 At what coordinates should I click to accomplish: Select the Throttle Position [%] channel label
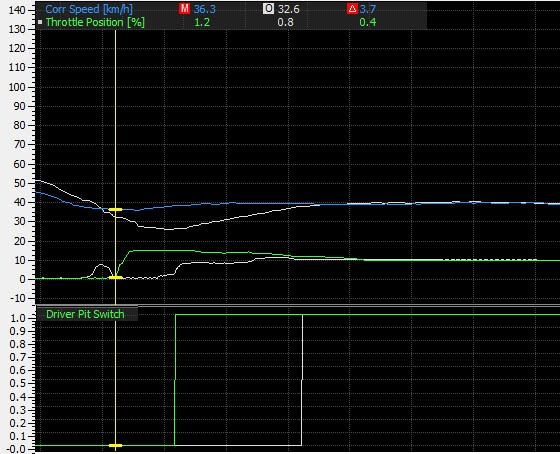[x=95, y=22]
